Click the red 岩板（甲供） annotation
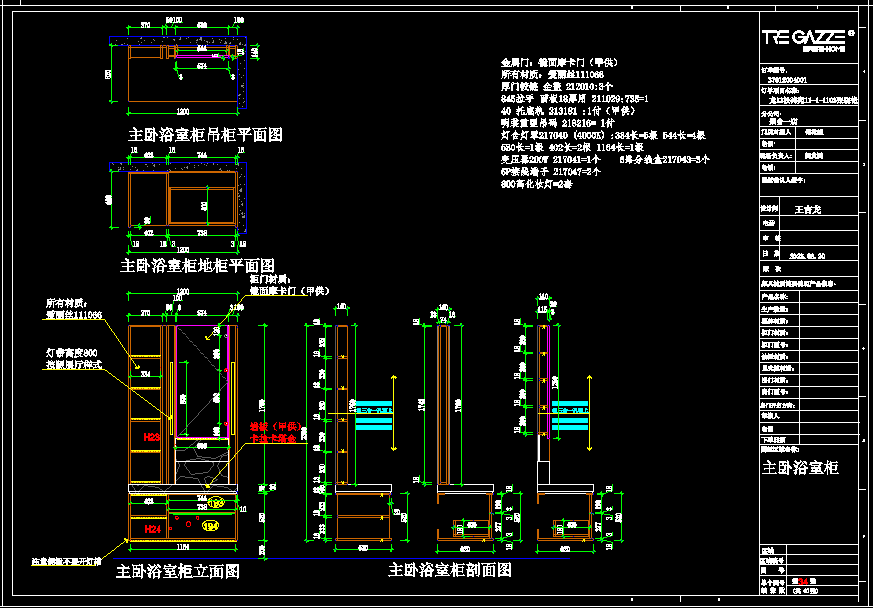This screenshot has height=608, width=873. [274, 427]
